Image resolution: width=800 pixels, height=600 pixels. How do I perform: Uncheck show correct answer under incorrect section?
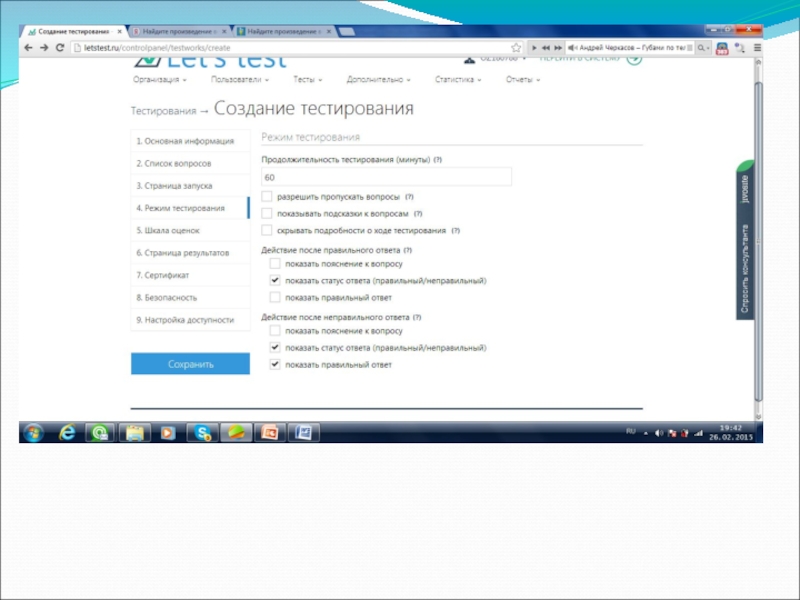pyautogui.click(x=274, y=364)
